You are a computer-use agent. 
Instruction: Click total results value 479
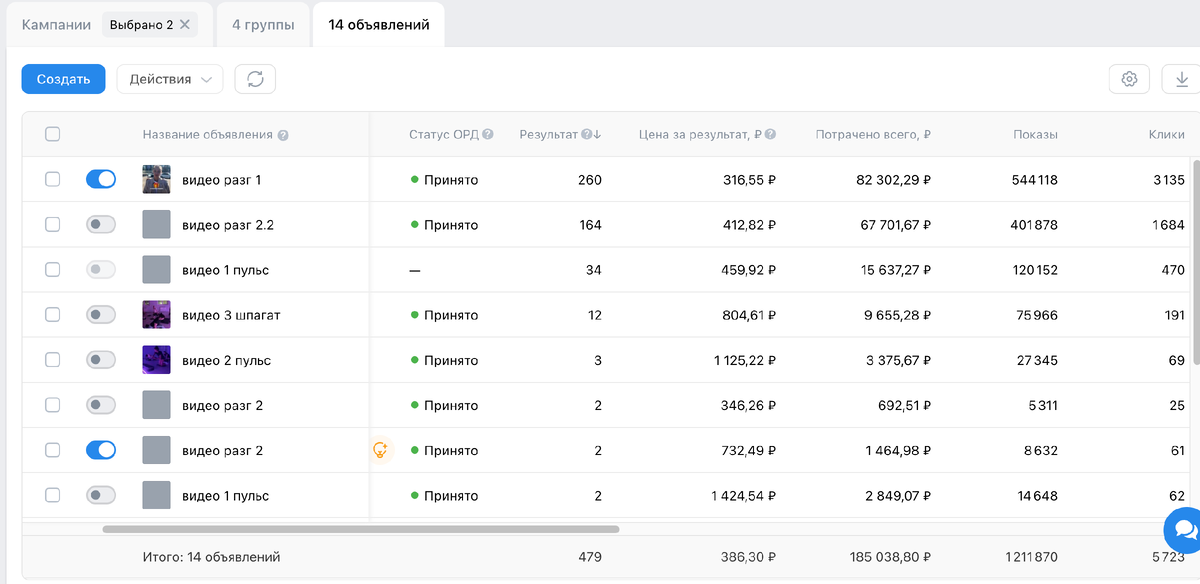pyautogui.click(x=590, y=556)
